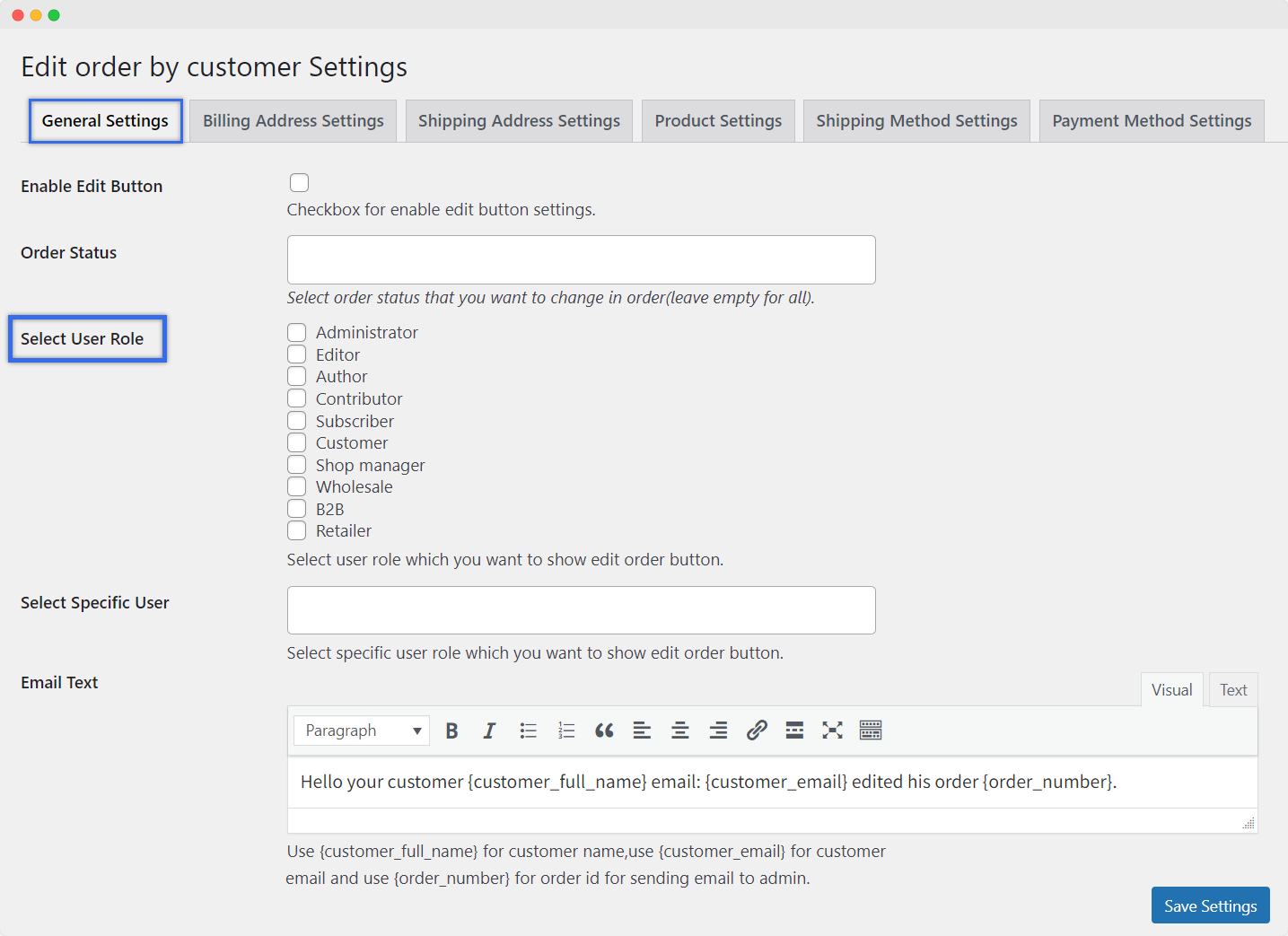The height and width of the screenshot is (936, 1288).
Task: Switch the editor to Text mode
Action: (x=1233, y=690)
